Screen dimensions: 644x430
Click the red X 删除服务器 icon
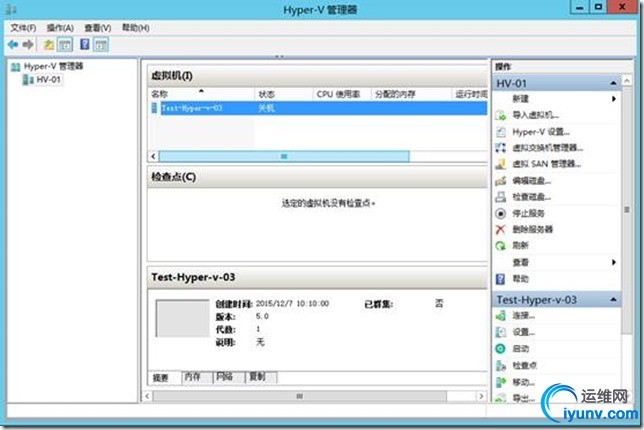pyautogui.click(x=501, y=230)
